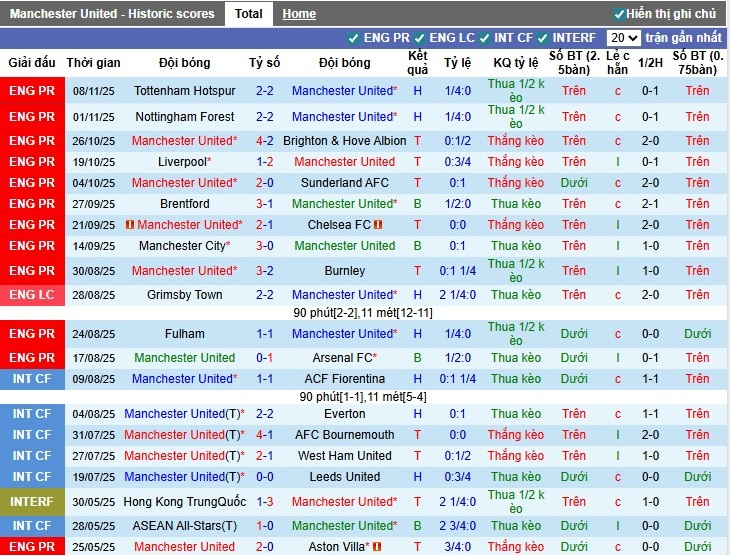
Task: Click the 3/4:0 odds for Aston Villa match
Action: (457, 547)
